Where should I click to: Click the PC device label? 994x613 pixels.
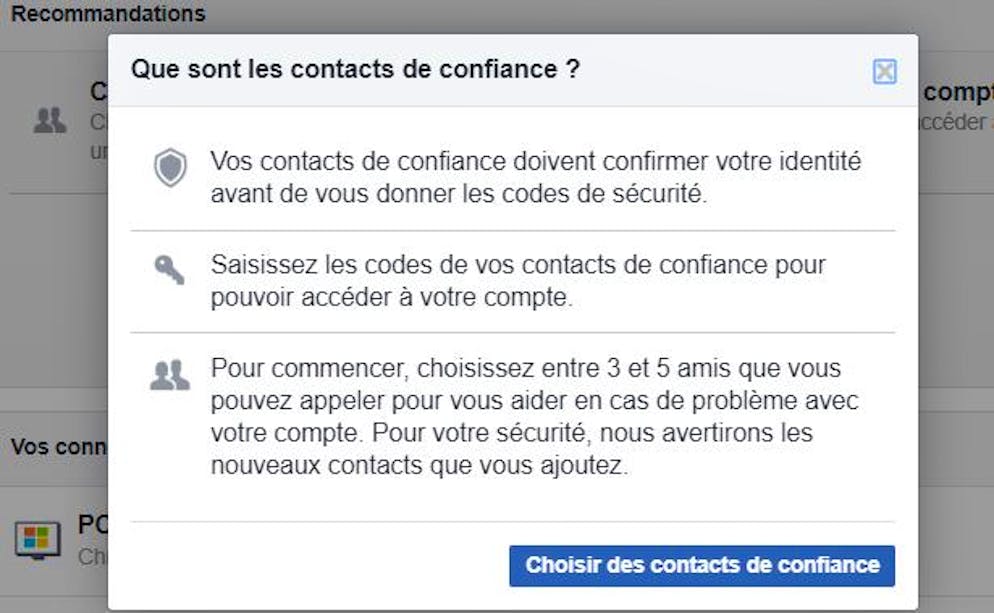click(x=93, y=525)
